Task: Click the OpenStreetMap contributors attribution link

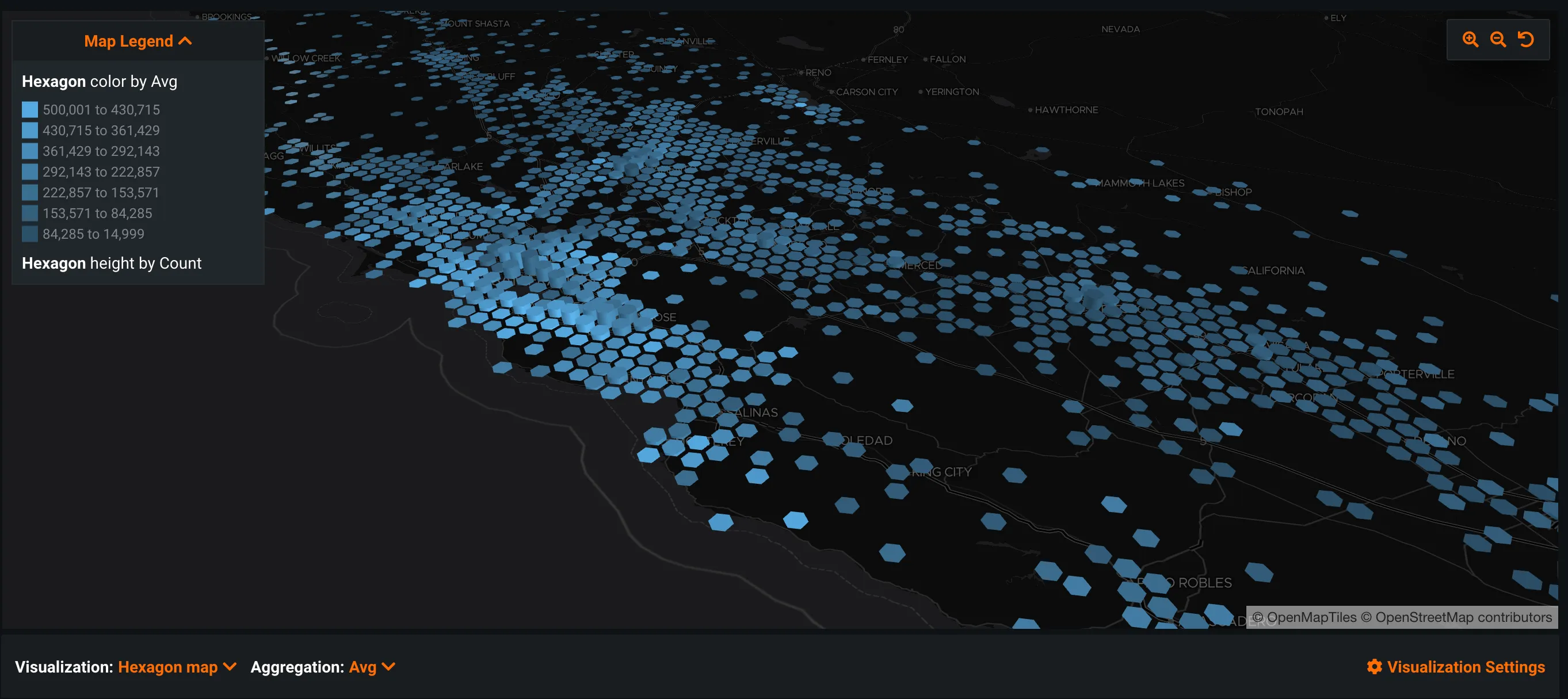Action: pyautogui.click(x=1456, y=617)
